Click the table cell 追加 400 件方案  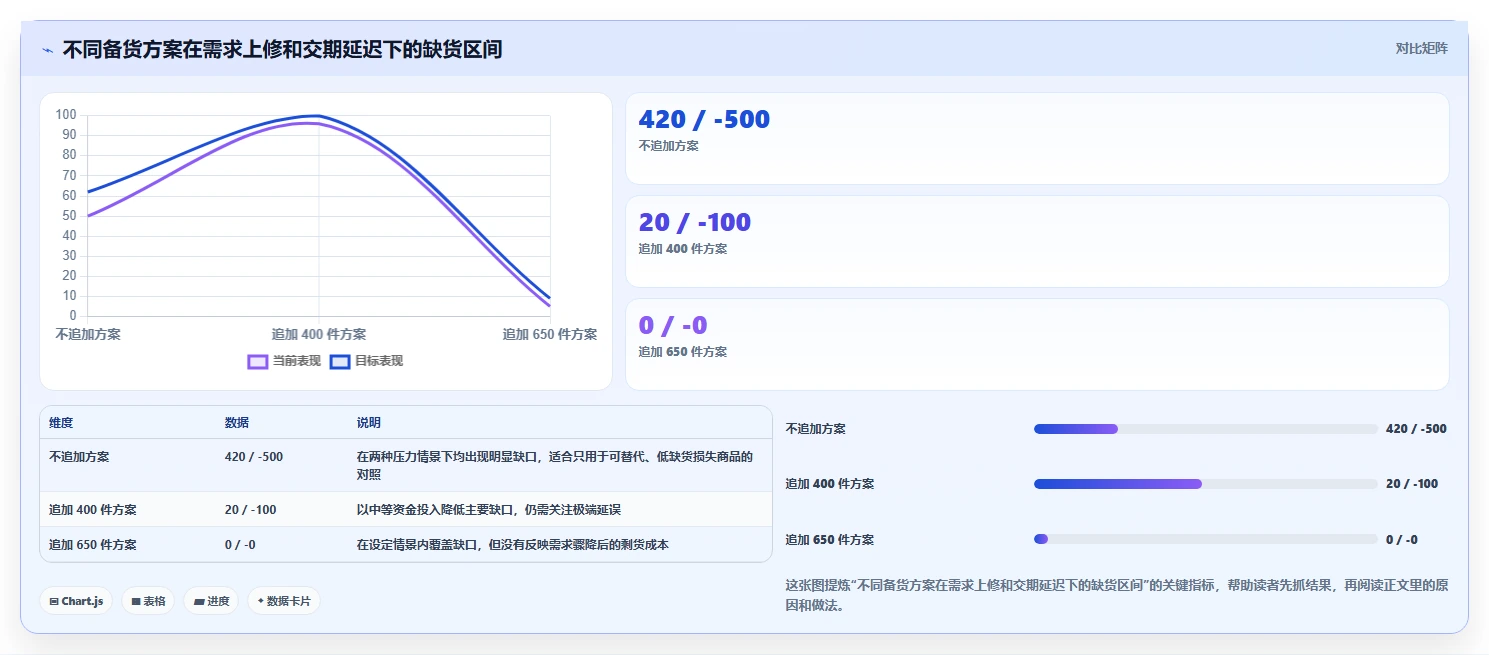click(x=93, y=509)
